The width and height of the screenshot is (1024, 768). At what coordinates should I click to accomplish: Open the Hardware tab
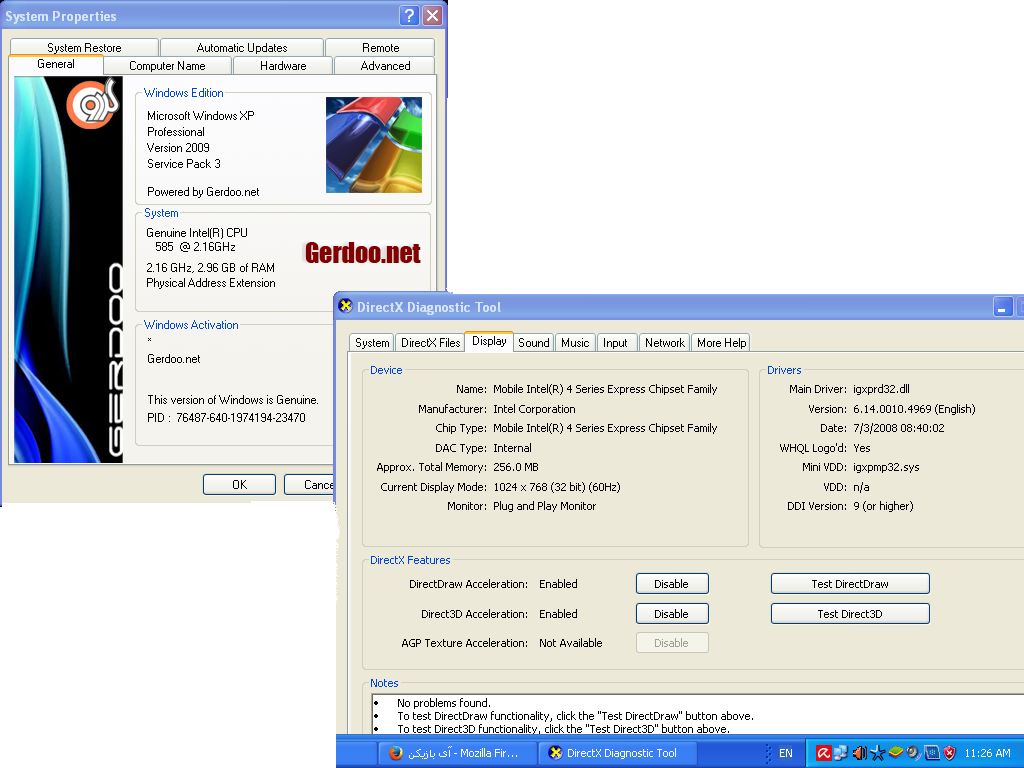coord(283,66)
